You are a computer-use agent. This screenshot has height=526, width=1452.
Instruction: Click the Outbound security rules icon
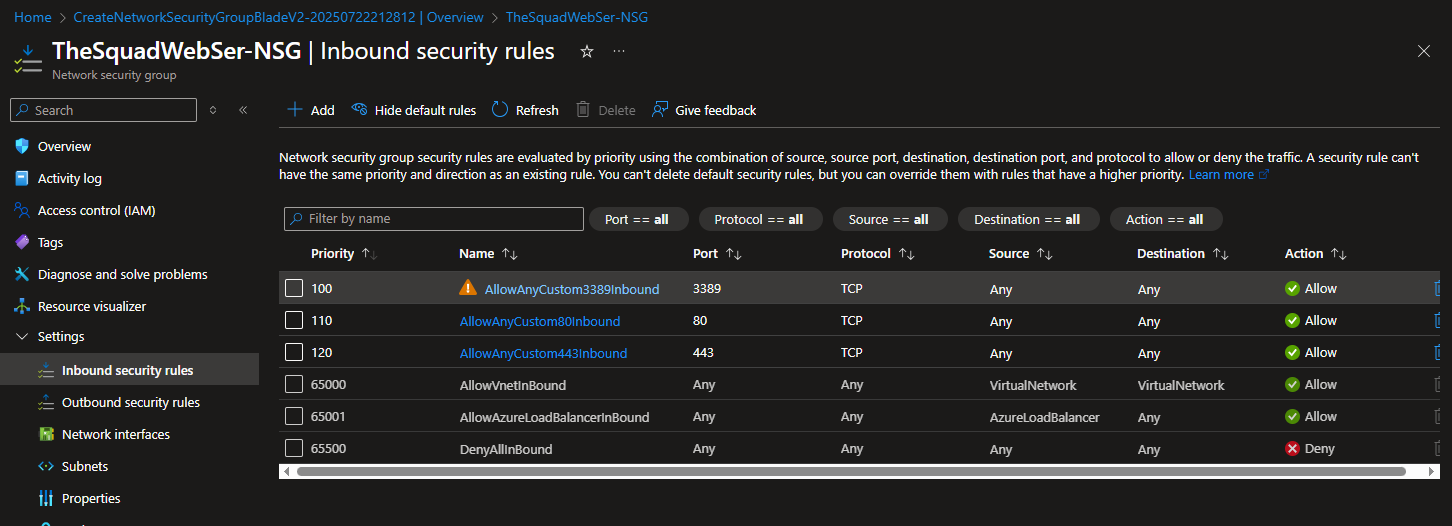tap(46, 402)
